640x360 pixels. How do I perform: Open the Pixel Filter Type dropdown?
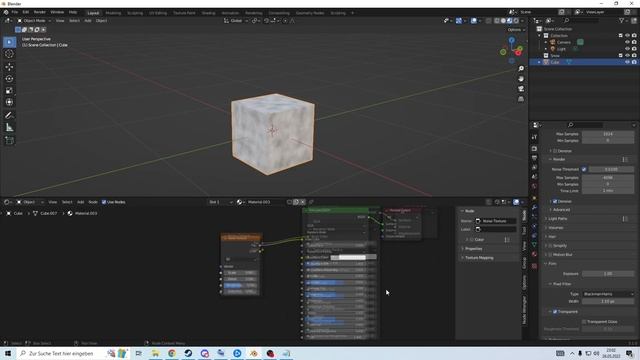tap(608, 294)
